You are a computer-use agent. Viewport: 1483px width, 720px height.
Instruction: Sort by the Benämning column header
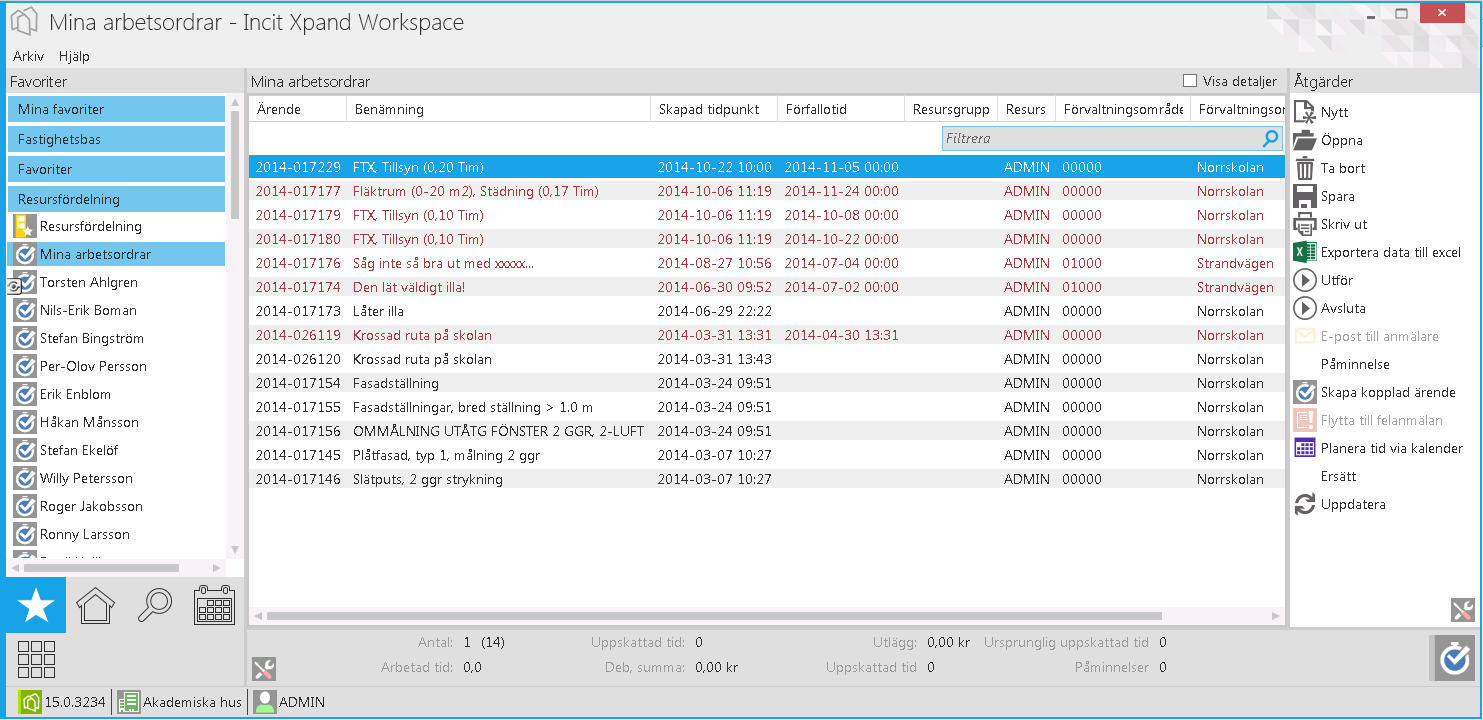[x=499, y=109]
